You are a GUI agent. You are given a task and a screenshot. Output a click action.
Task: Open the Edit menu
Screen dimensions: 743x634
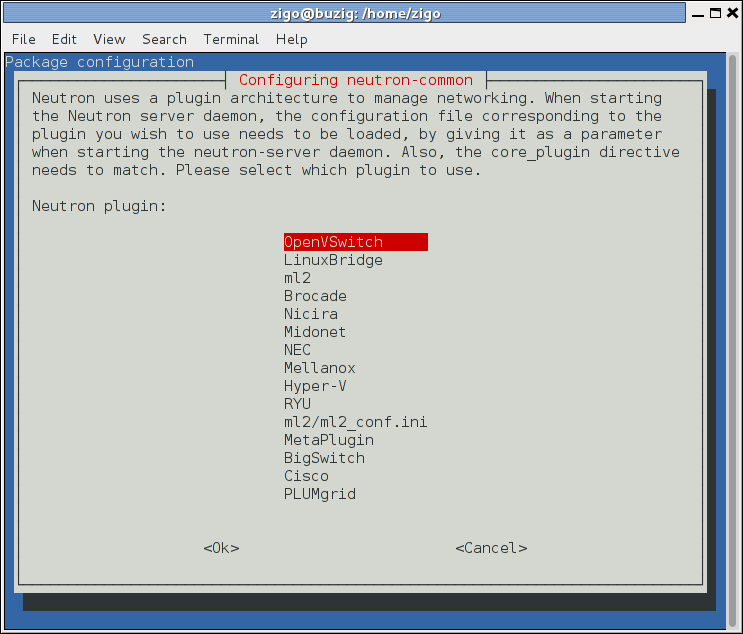tap(64, 39)
